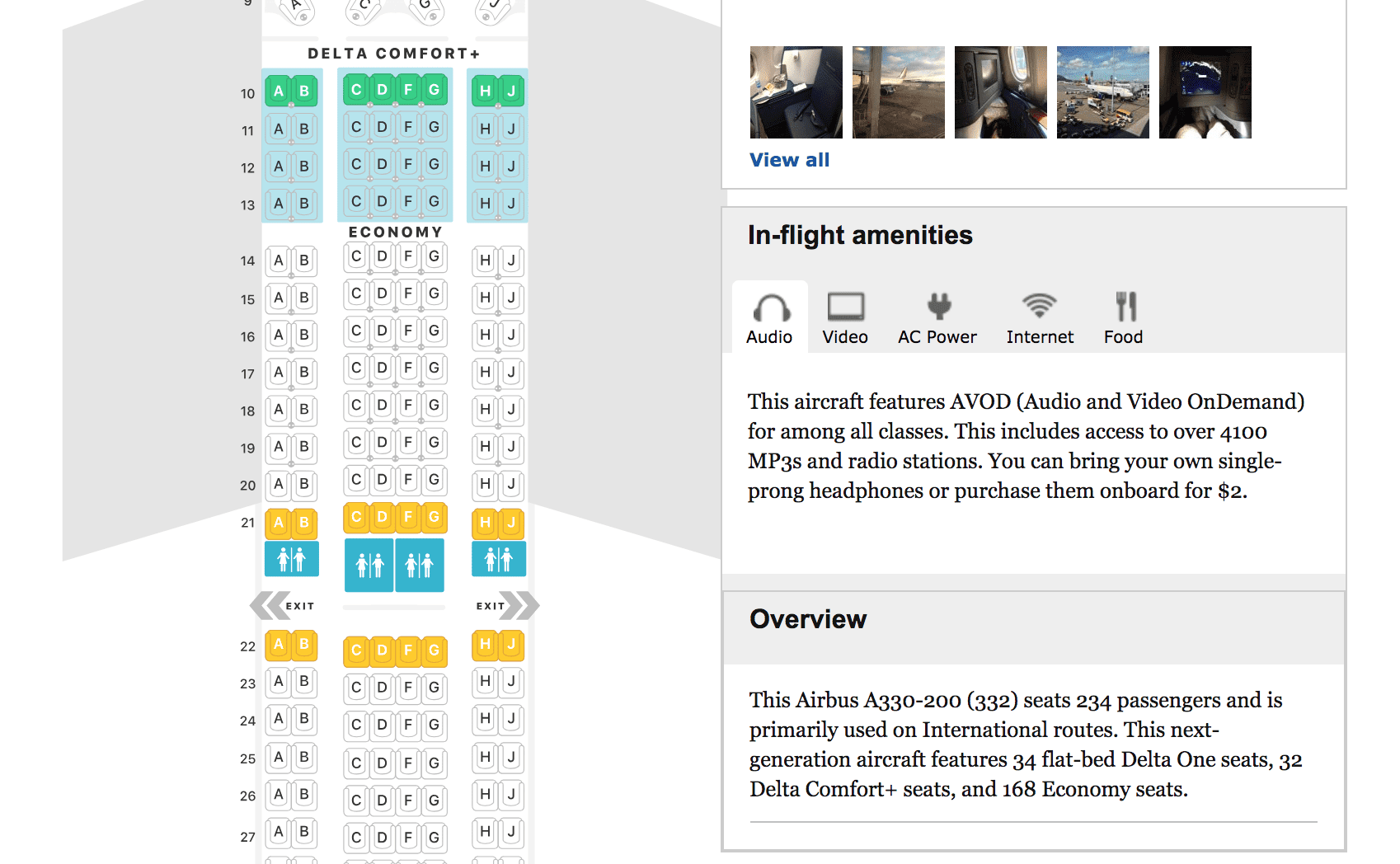This screenshot has height=864, width=1400.
Task: Click the first cabin photo thumbnail
Action: click(795, 92)
